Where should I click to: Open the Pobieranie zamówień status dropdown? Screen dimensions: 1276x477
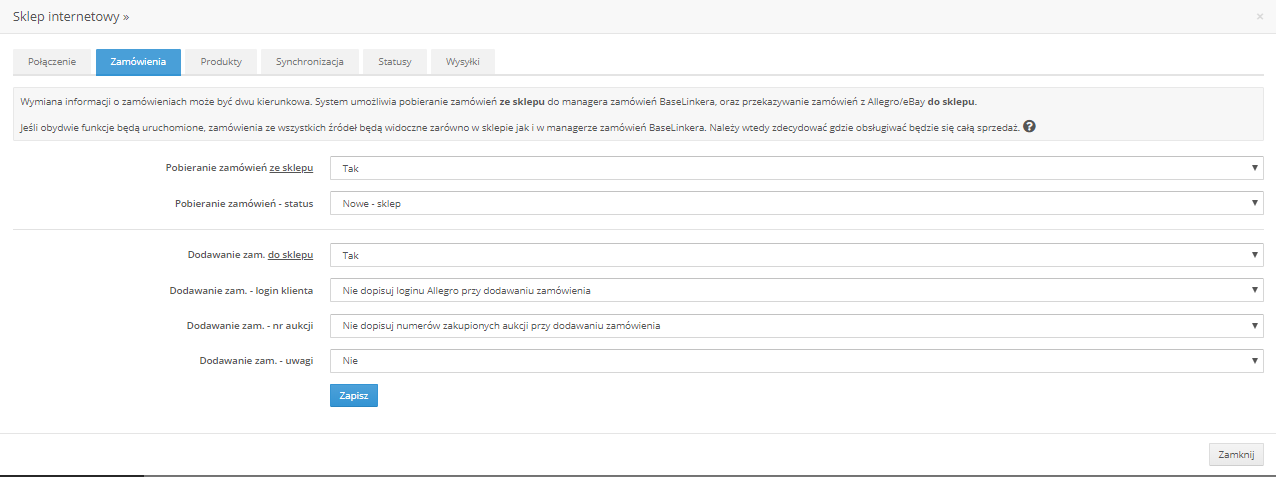click(x=796, y=203)
